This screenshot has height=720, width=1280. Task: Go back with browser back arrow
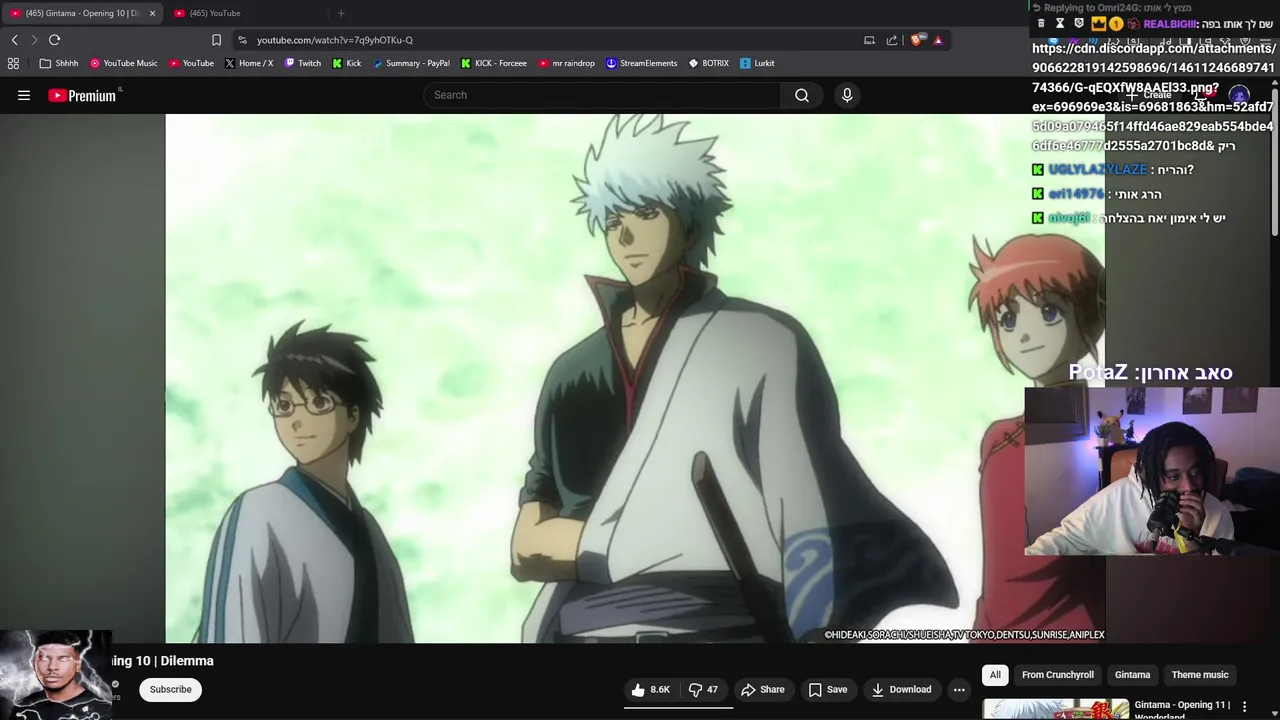(15, 40)
